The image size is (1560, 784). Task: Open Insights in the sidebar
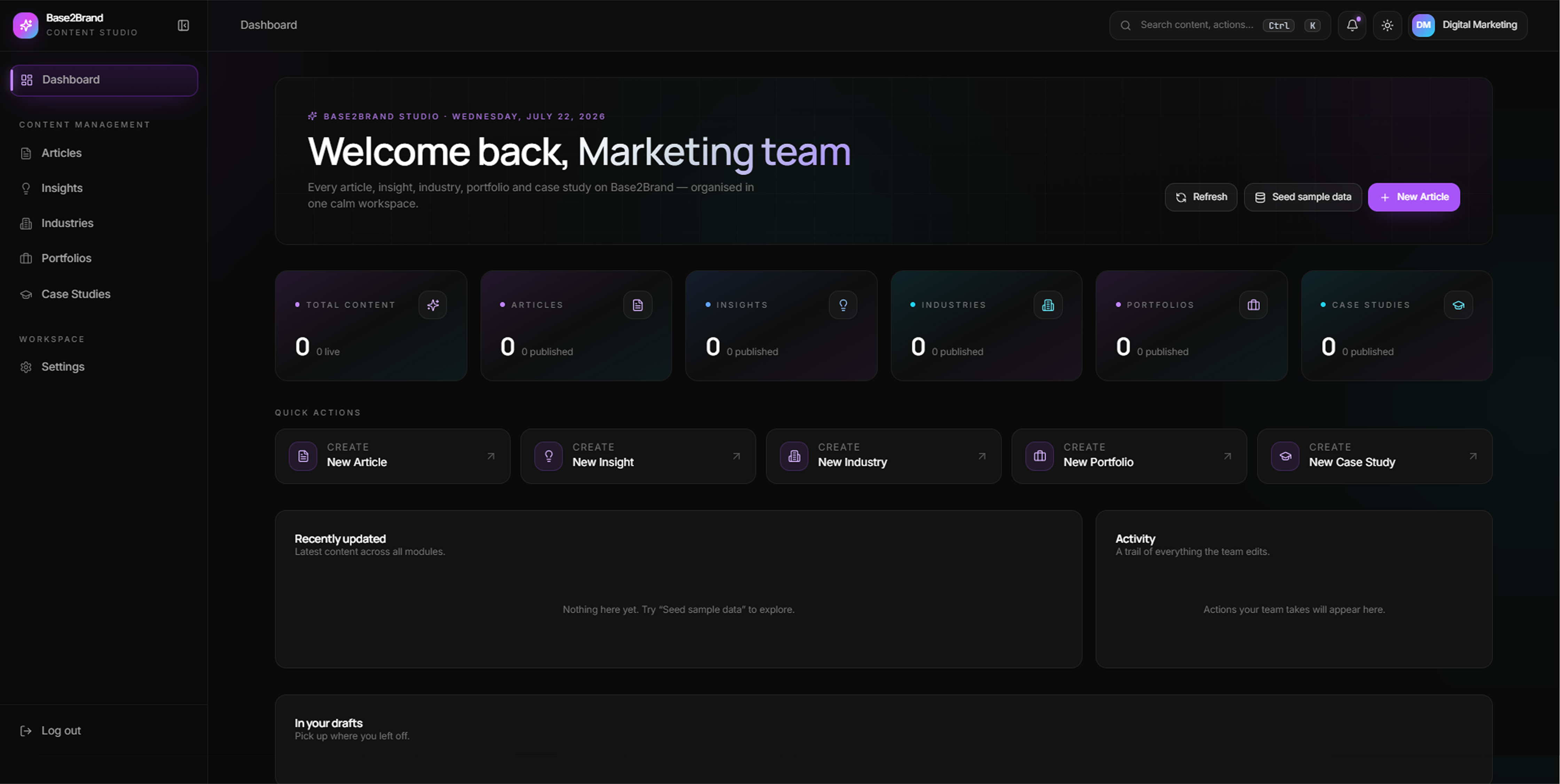pyautogui.click(x=104, y=188)
